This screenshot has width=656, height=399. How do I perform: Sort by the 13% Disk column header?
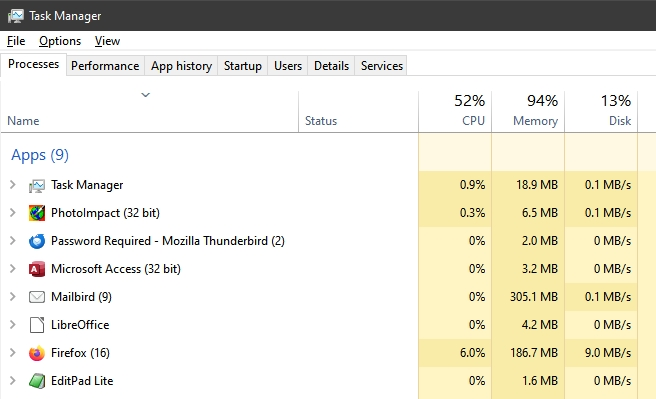(x=601, y=112)
